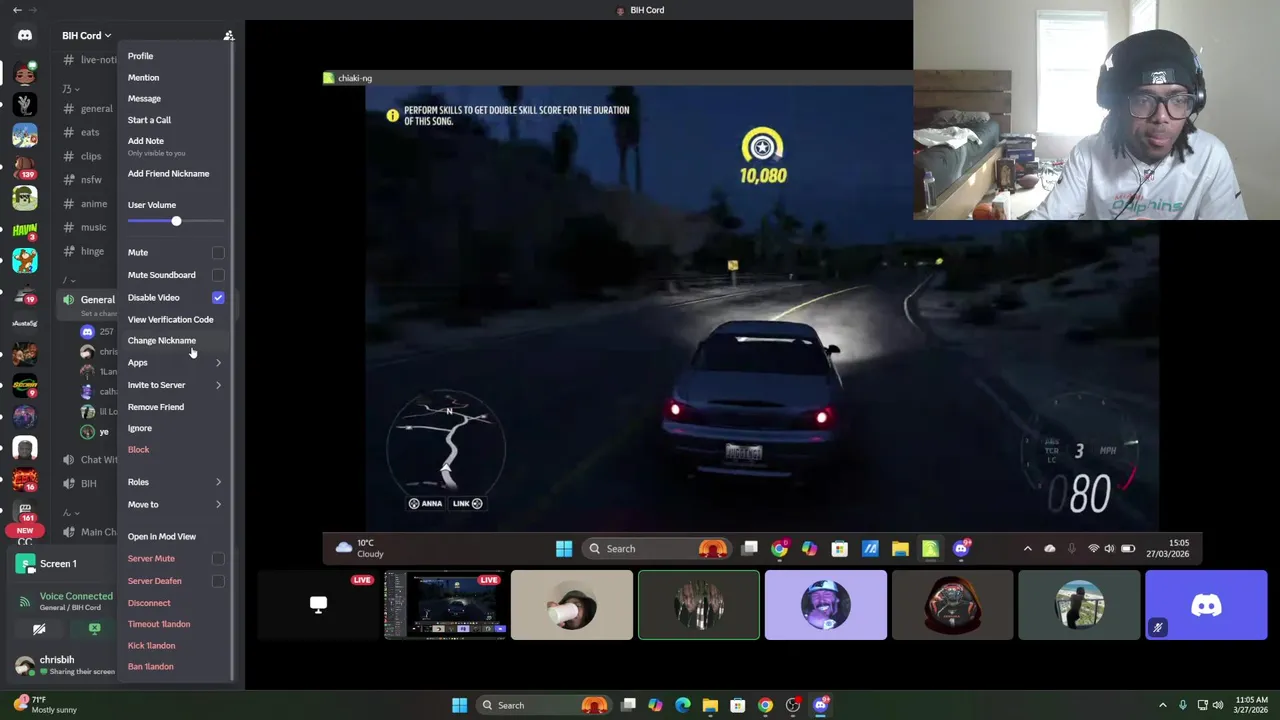Screen dimensions: 1280x720
Task: Click Screen 1 stream entry
Action: pyautogui.click(x=58, y=564)
